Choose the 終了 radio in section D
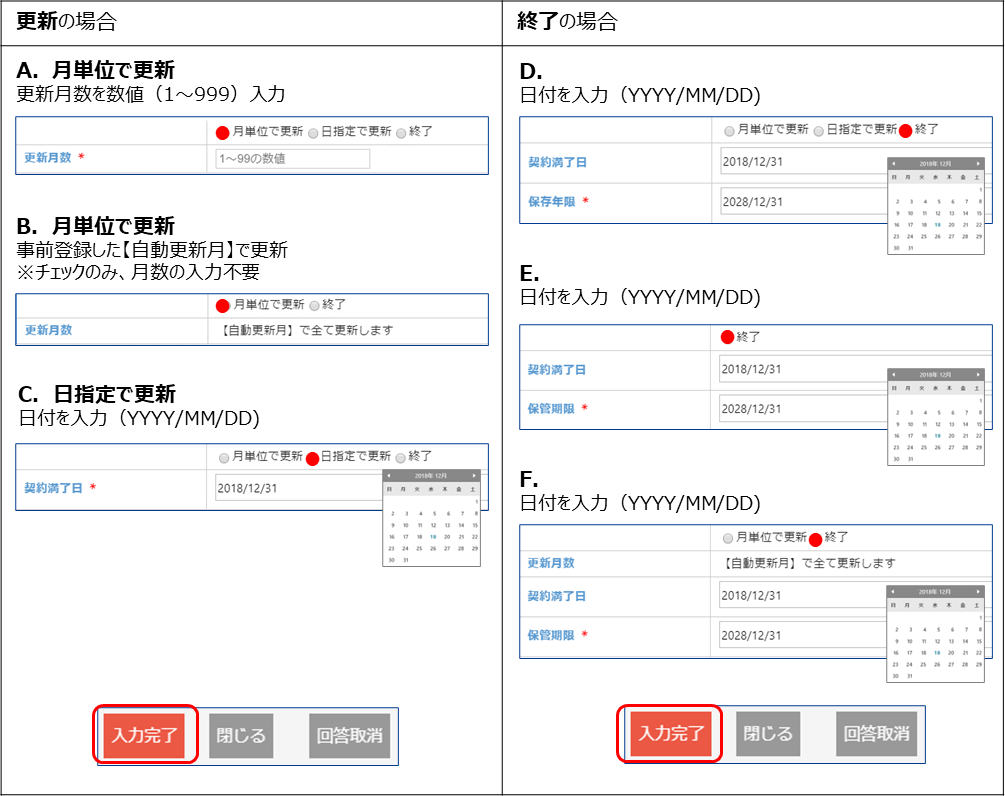1005x796 pixels. [x=906, y=130]
